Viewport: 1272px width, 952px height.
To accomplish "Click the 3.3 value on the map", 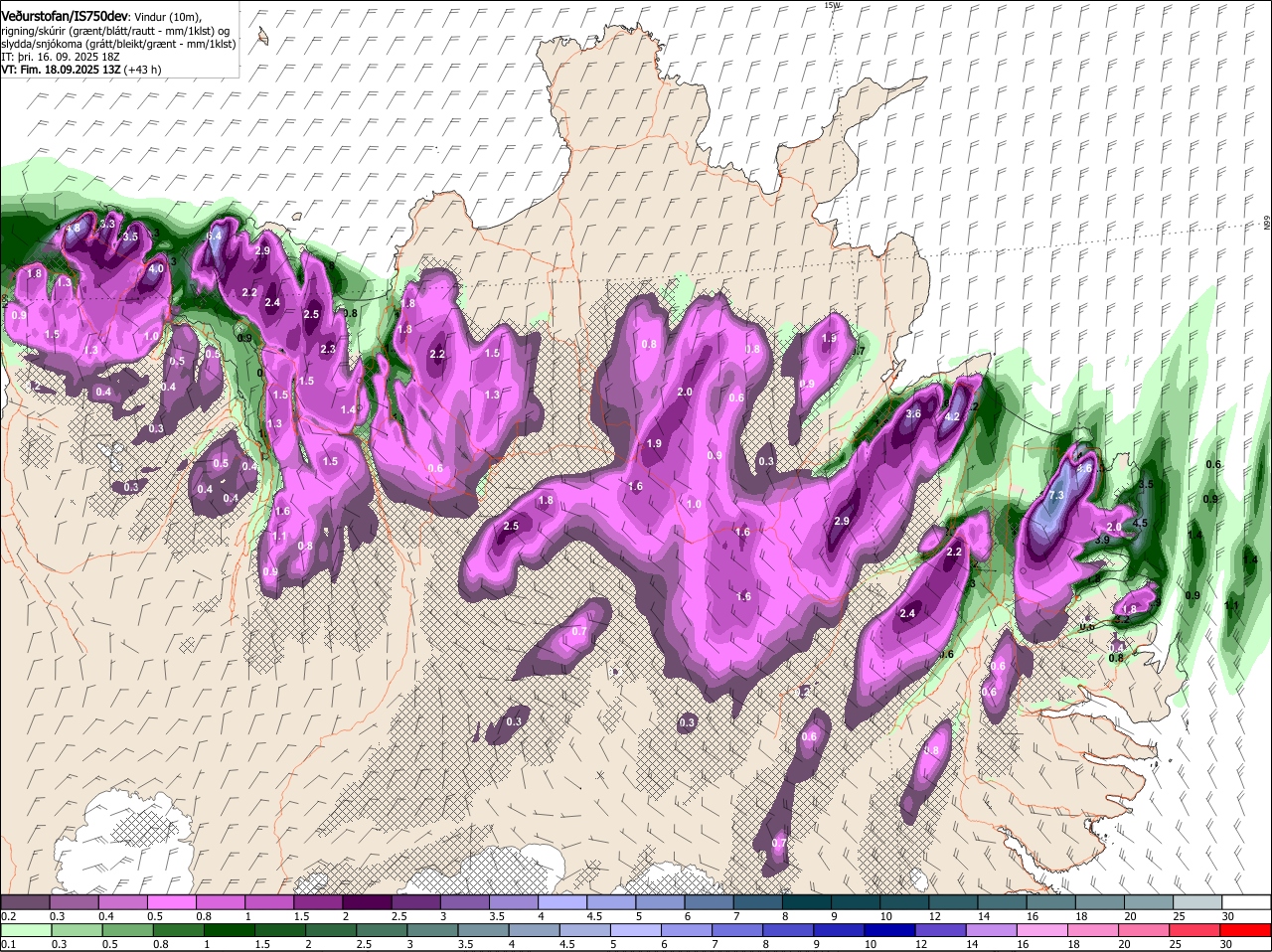I will tap(108, 225).
